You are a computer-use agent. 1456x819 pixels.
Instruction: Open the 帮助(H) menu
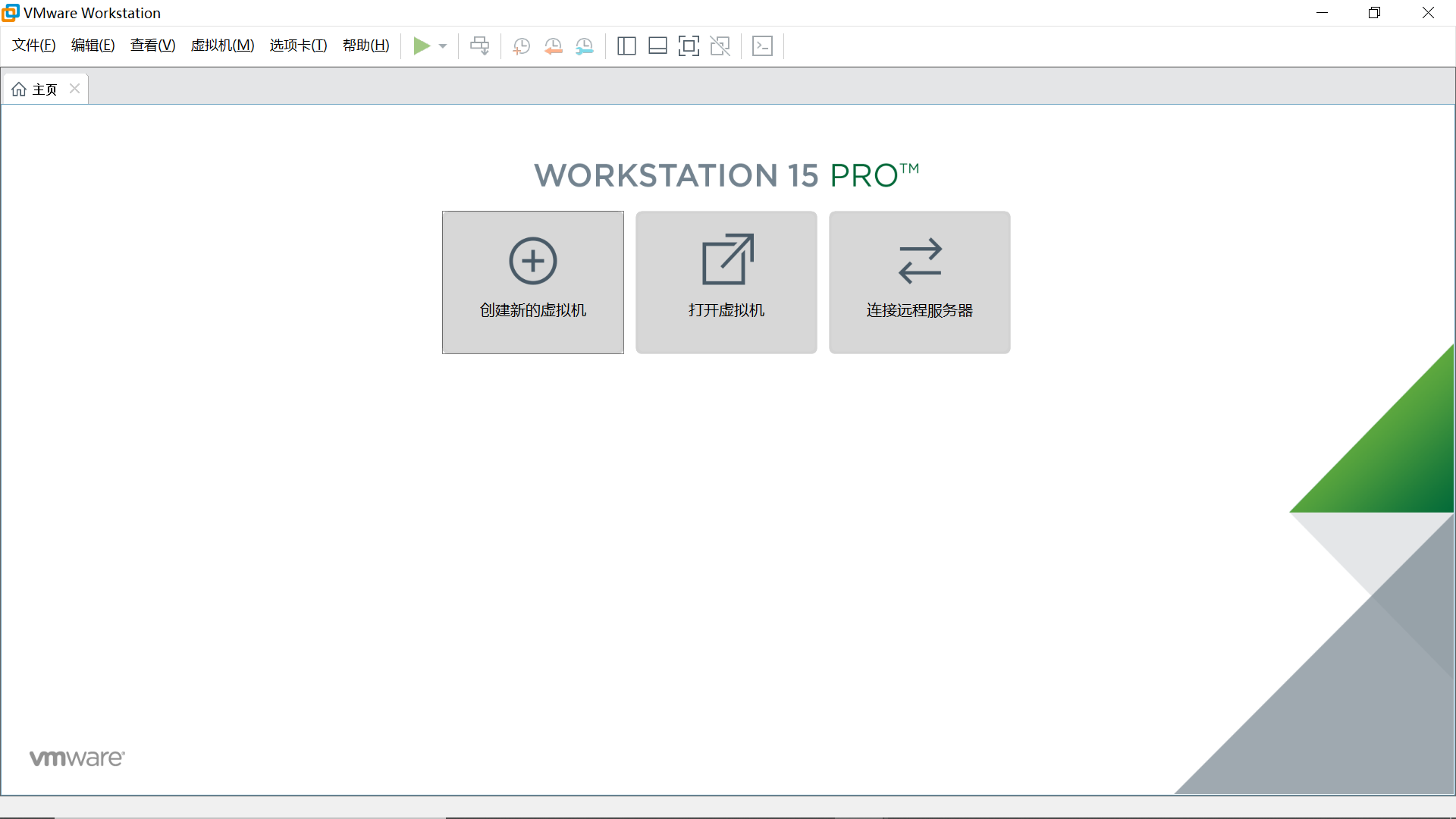(x=366, y=45)
